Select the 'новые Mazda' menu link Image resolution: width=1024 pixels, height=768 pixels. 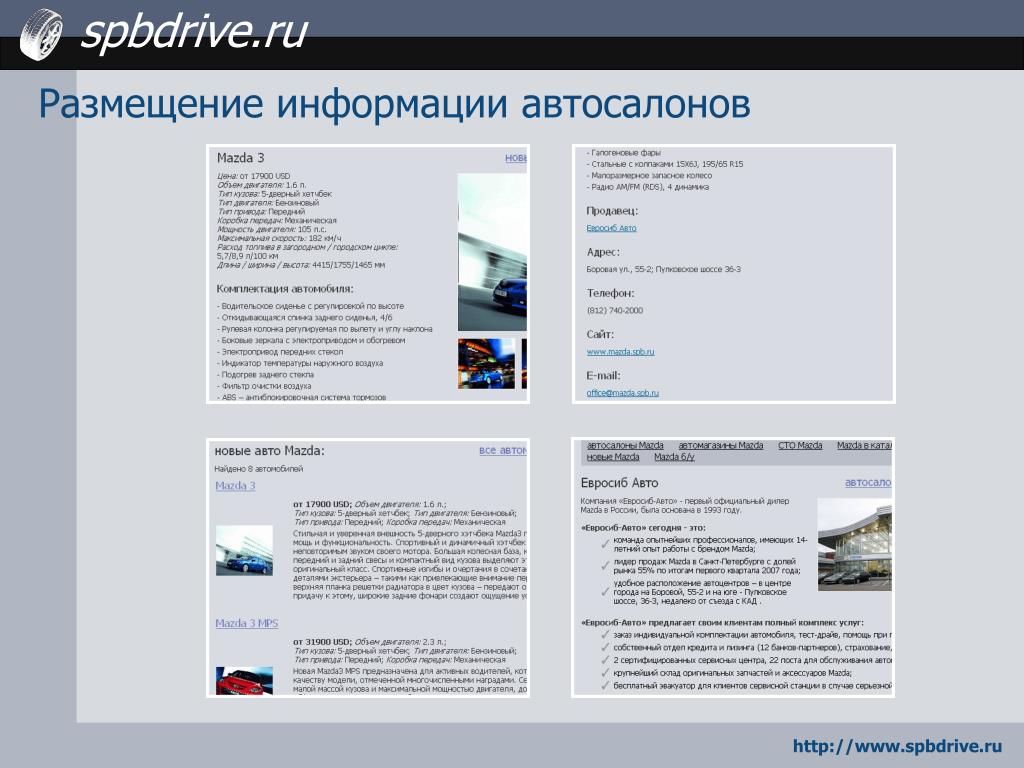(x=613, y=457)
